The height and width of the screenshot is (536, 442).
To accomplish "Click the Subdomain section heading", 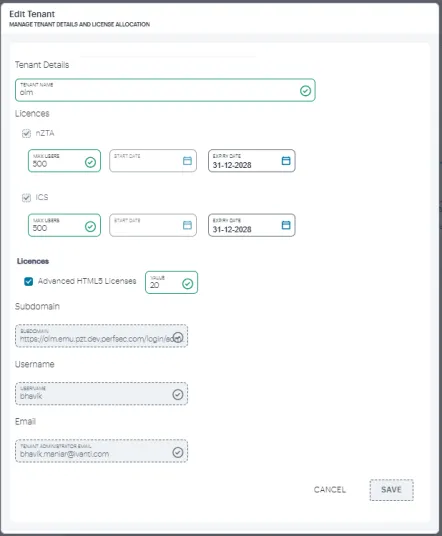I will click(37, 306).
